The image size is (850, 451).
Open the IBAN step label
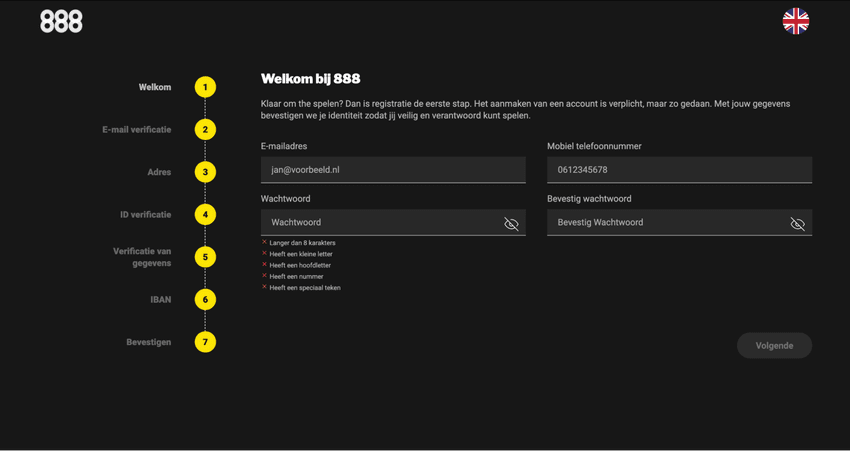pyautogui.click(x=161, y=300)
